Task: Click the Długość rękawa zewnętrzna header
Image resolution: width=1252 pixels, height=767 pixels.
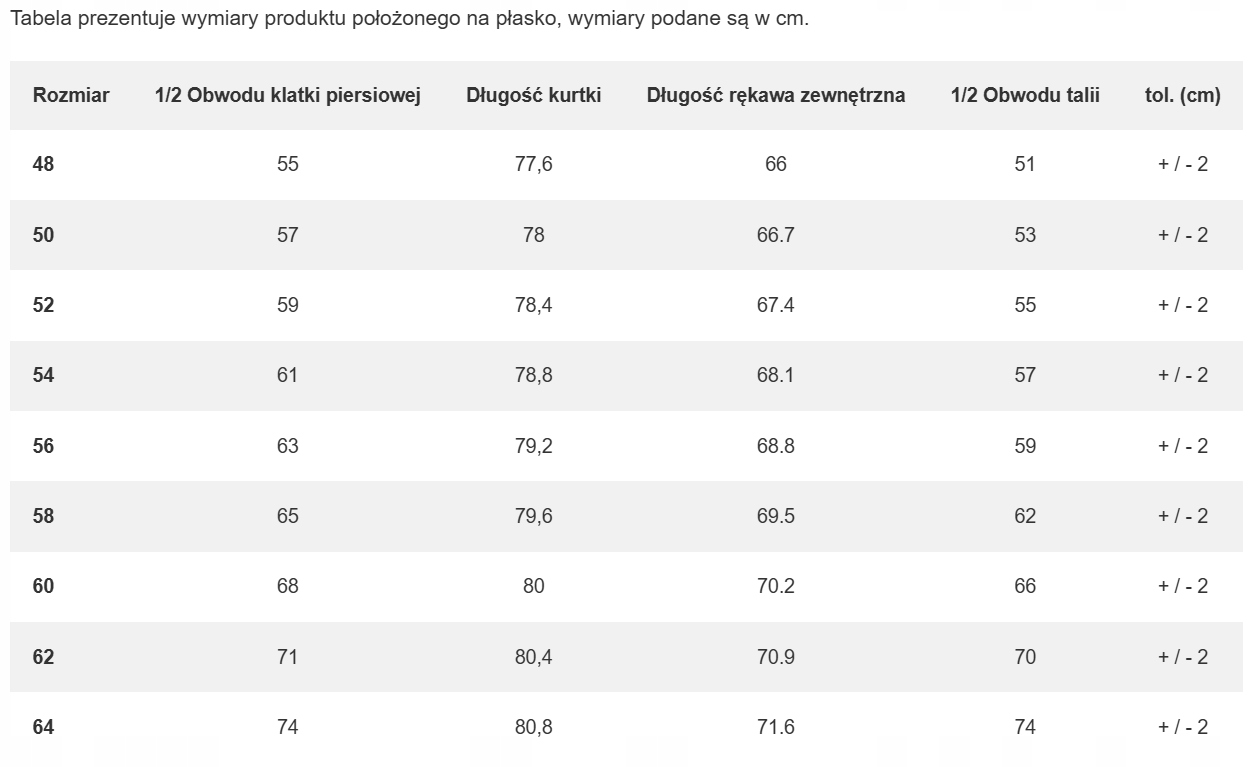Action: (x=776, y=95)
